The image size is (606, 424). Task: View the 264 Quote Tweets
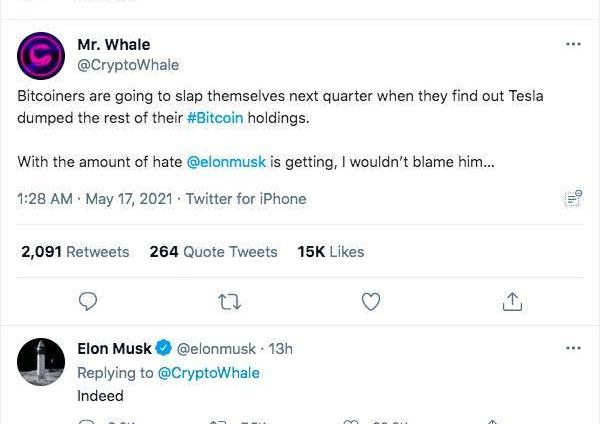pyautogui.click(x=213, y=252)
